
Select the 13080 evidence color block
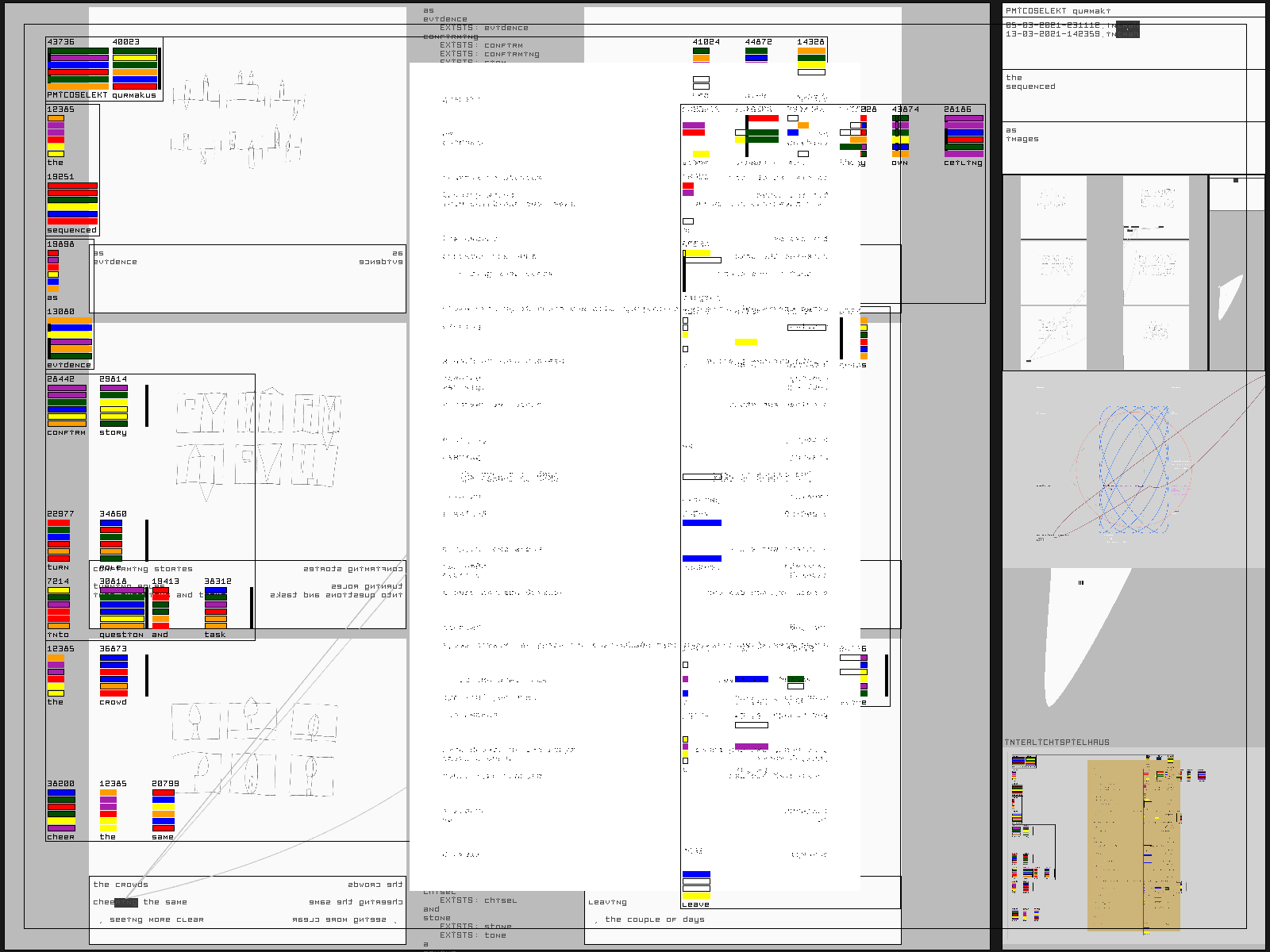[70, 339]
